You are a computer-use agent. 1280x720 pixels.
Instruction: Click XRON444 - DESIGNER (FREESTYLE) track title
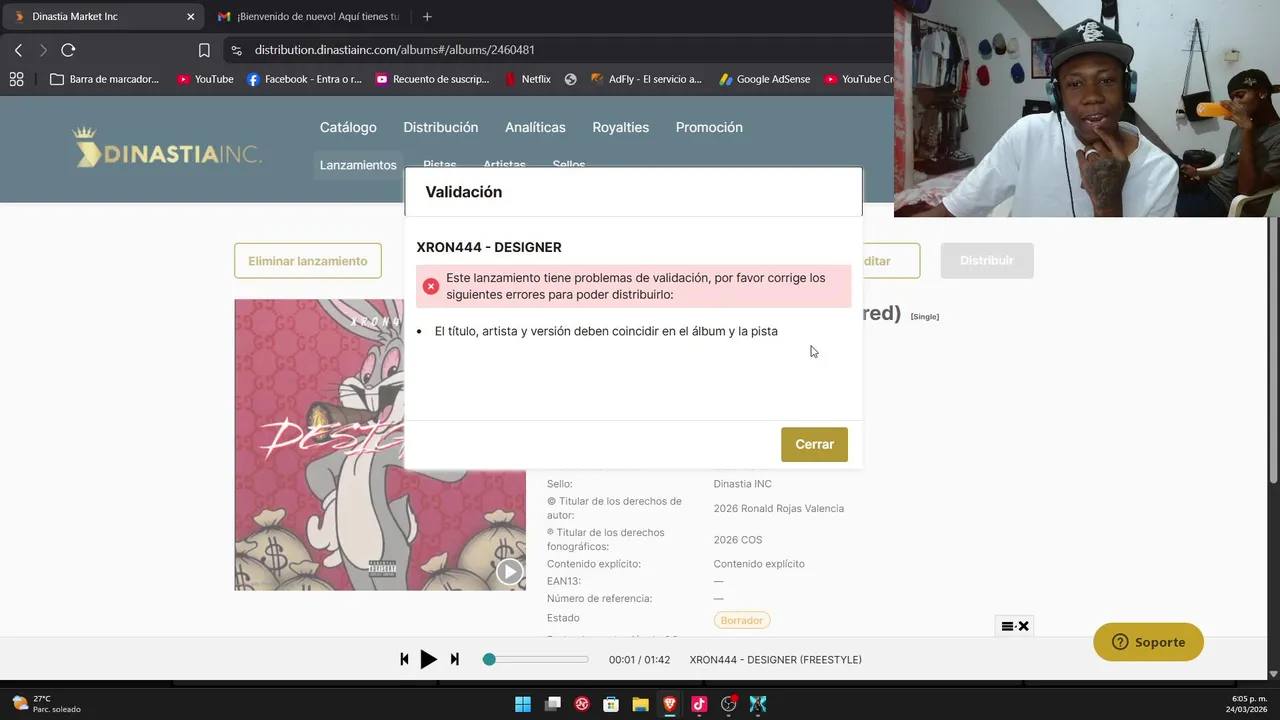coord(775,659)
